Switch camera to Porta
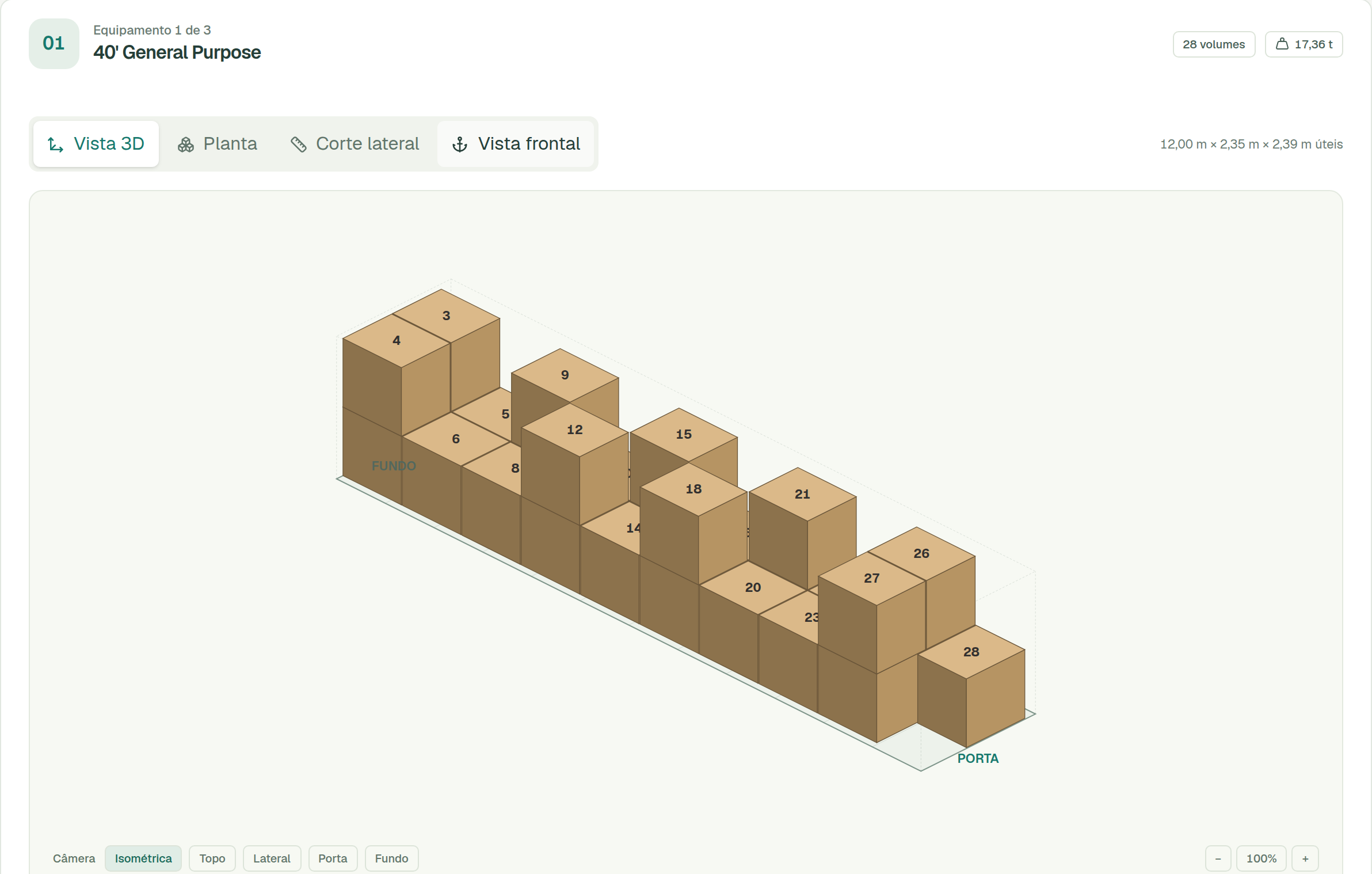Viewport: 1372px width, 874px height. click(x=333, y=858)
